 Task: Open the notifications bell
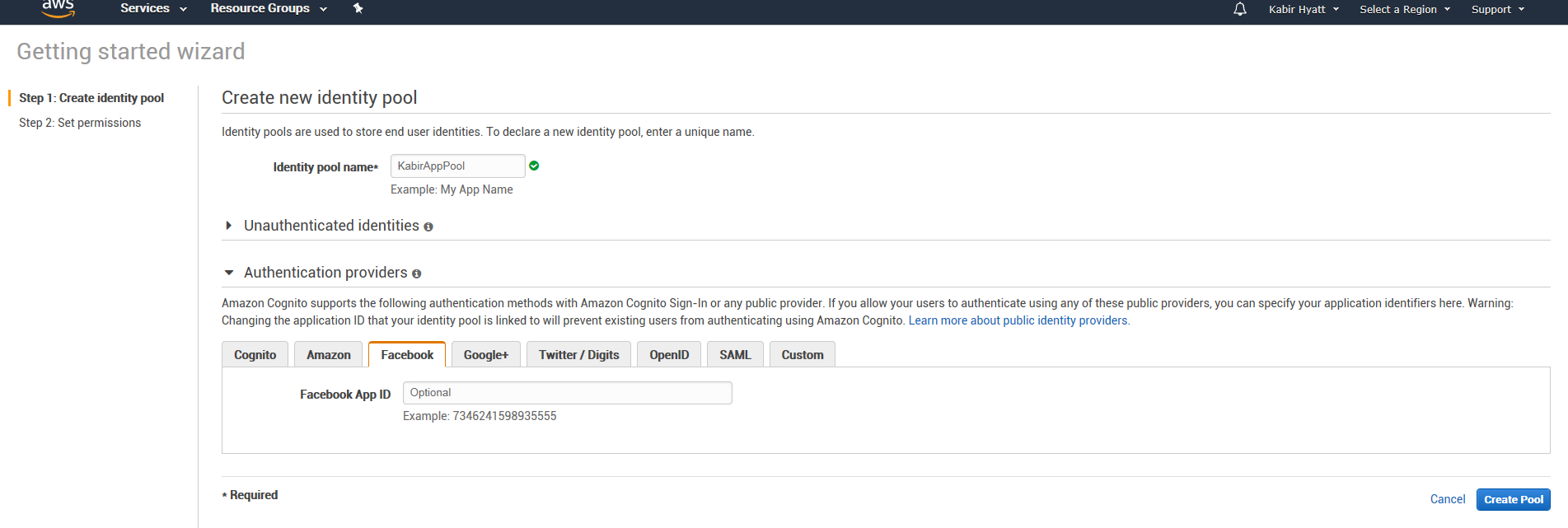1239,9
